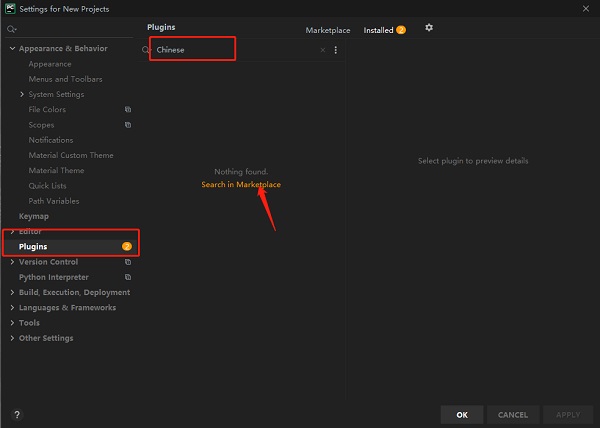Screen dimensions: 600x428
Task: Switch to the Marketplace tab
Action: click(328, 30)
